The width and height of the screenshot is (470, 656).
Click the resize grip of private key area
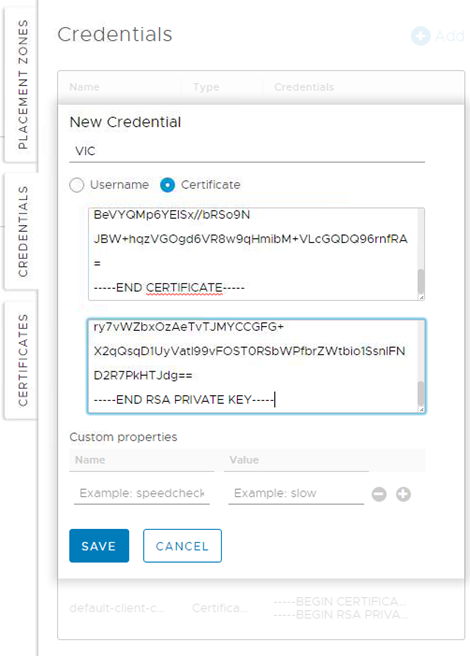coord(421,409)
